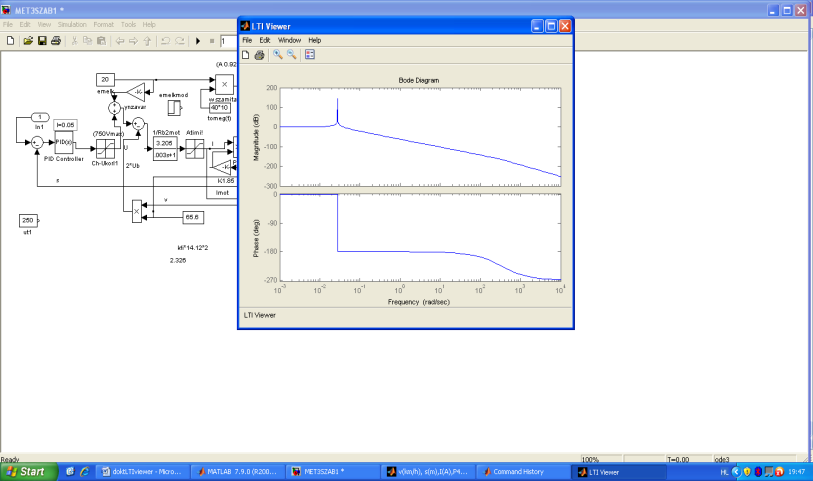Paste clipboard in Simulink toolbar

click(101, 40)
